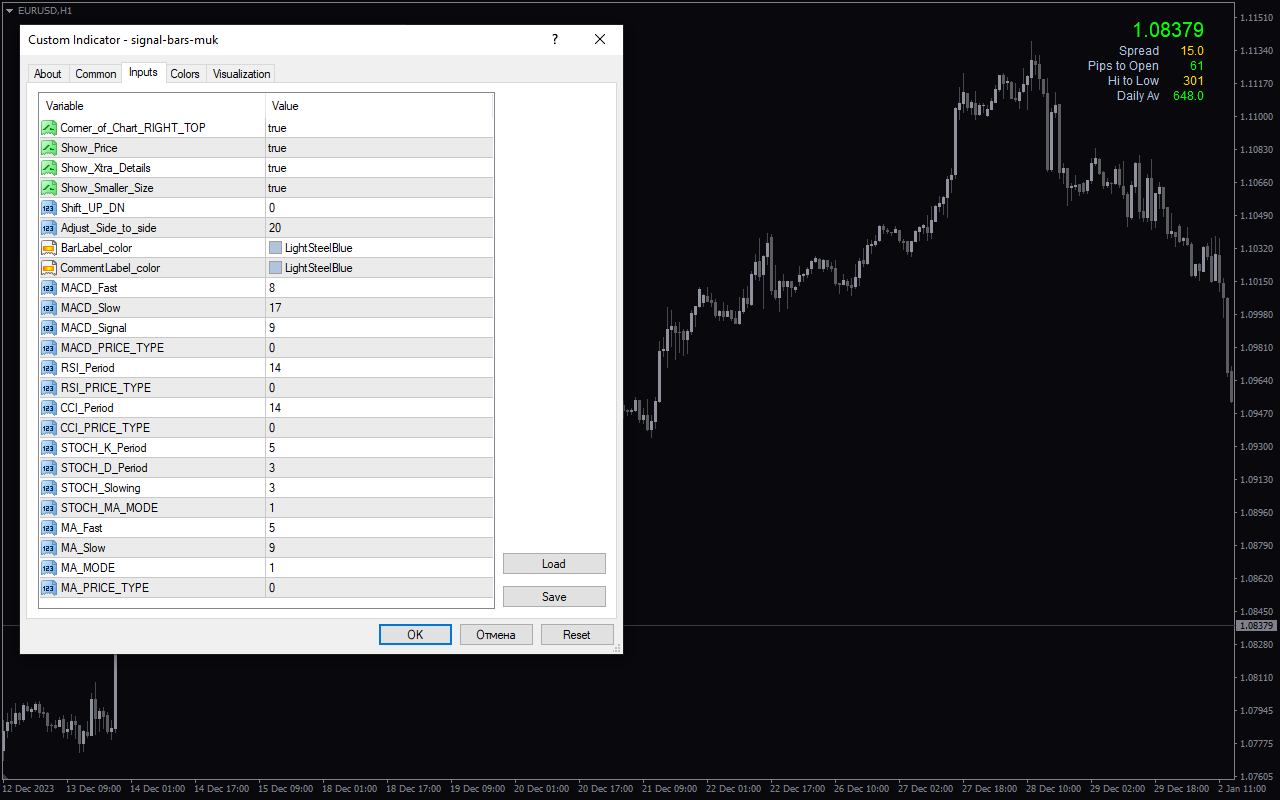1280x800 pixels.
Task: Click the STOCH_MA_MODE integer icon
Action: tap(48, 508)
